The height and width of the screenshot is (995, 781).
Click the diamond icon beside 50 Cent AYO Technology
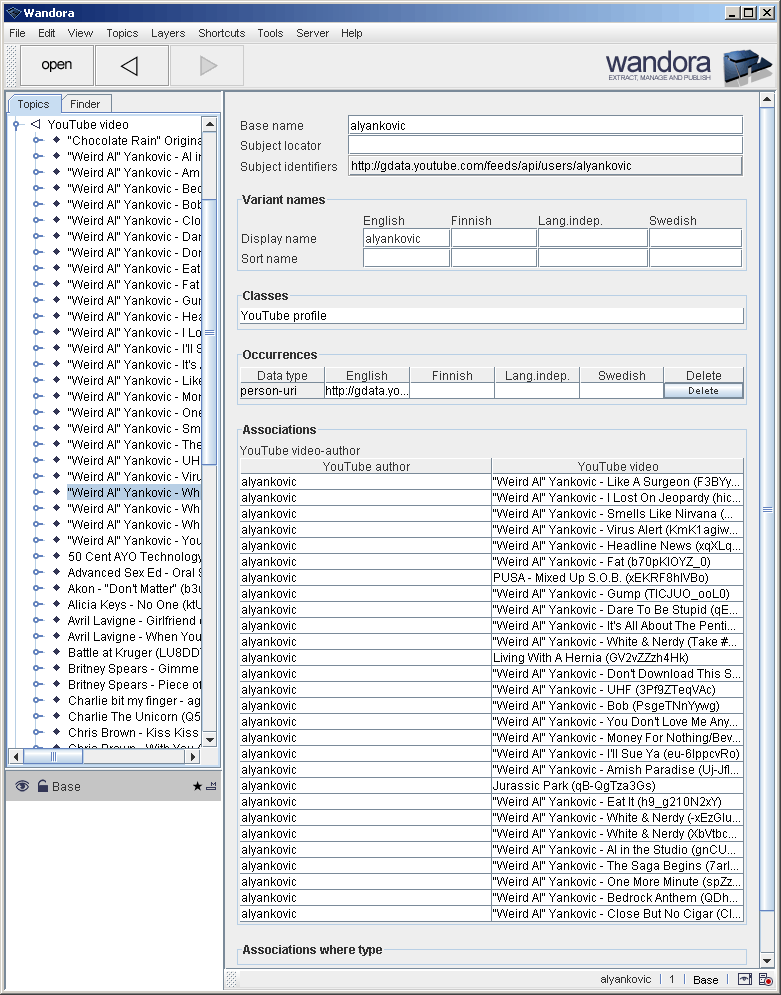click(x=56, y=557)
